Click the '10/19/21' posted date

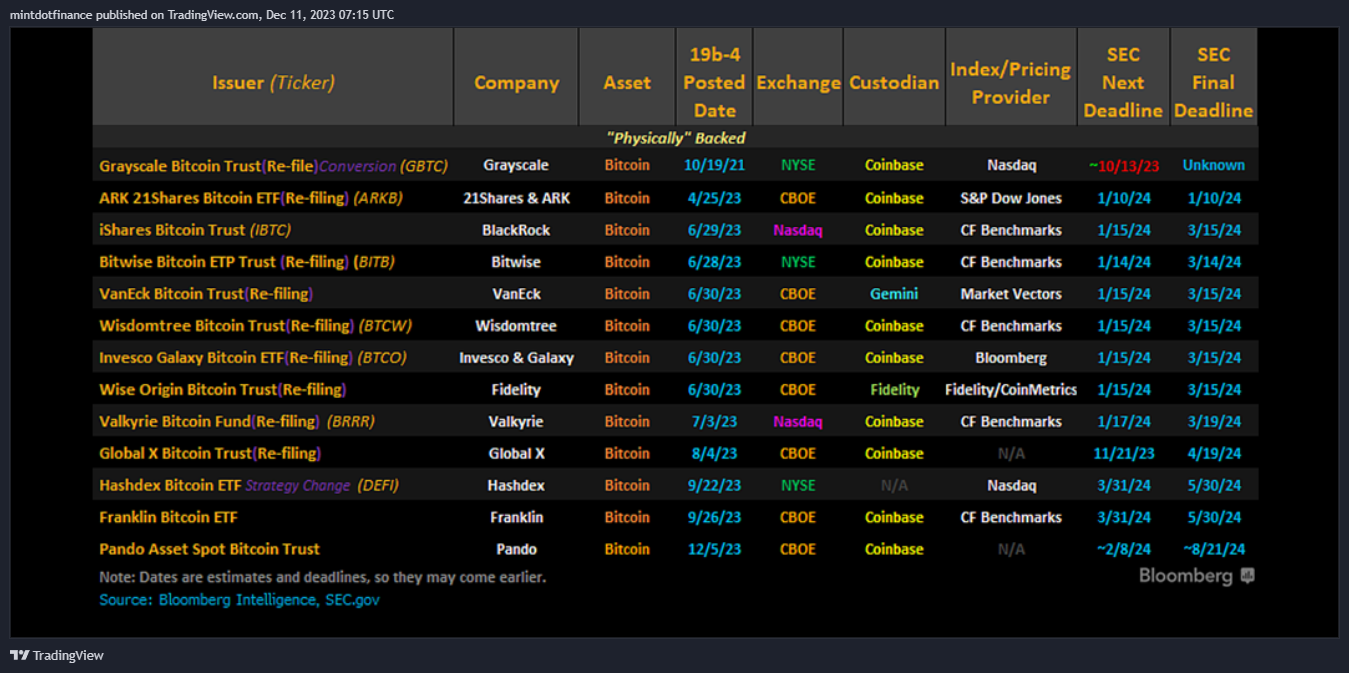[714, 166]
